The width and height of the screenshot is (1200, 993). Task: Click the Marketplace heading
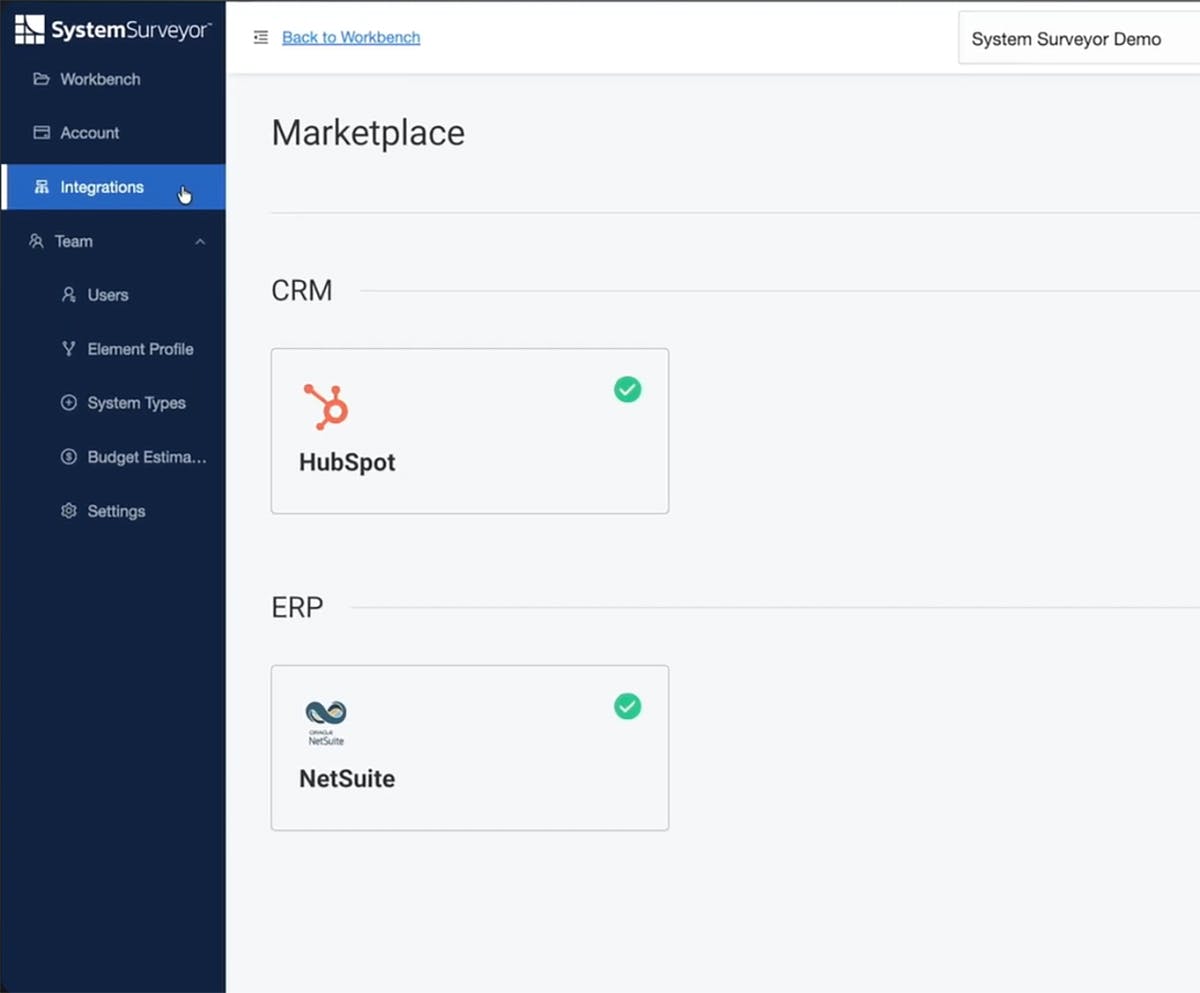click(x=368, y=133)
